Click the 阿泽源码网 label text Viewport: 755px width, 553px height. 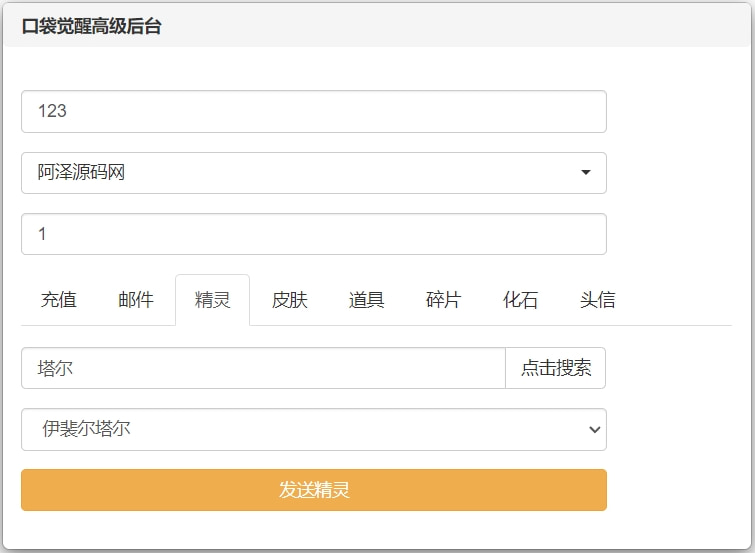(82, 173)
